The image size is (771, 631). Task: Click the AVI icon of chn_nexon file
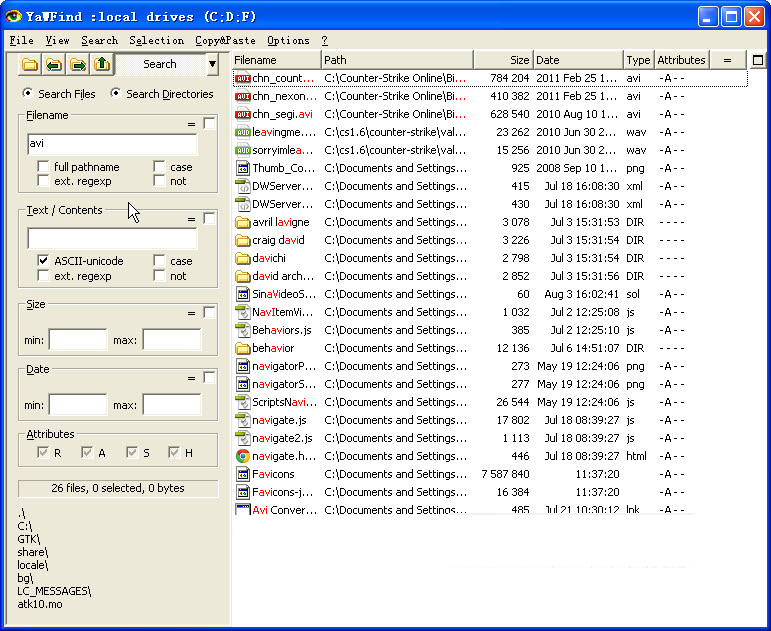point(242,97)
